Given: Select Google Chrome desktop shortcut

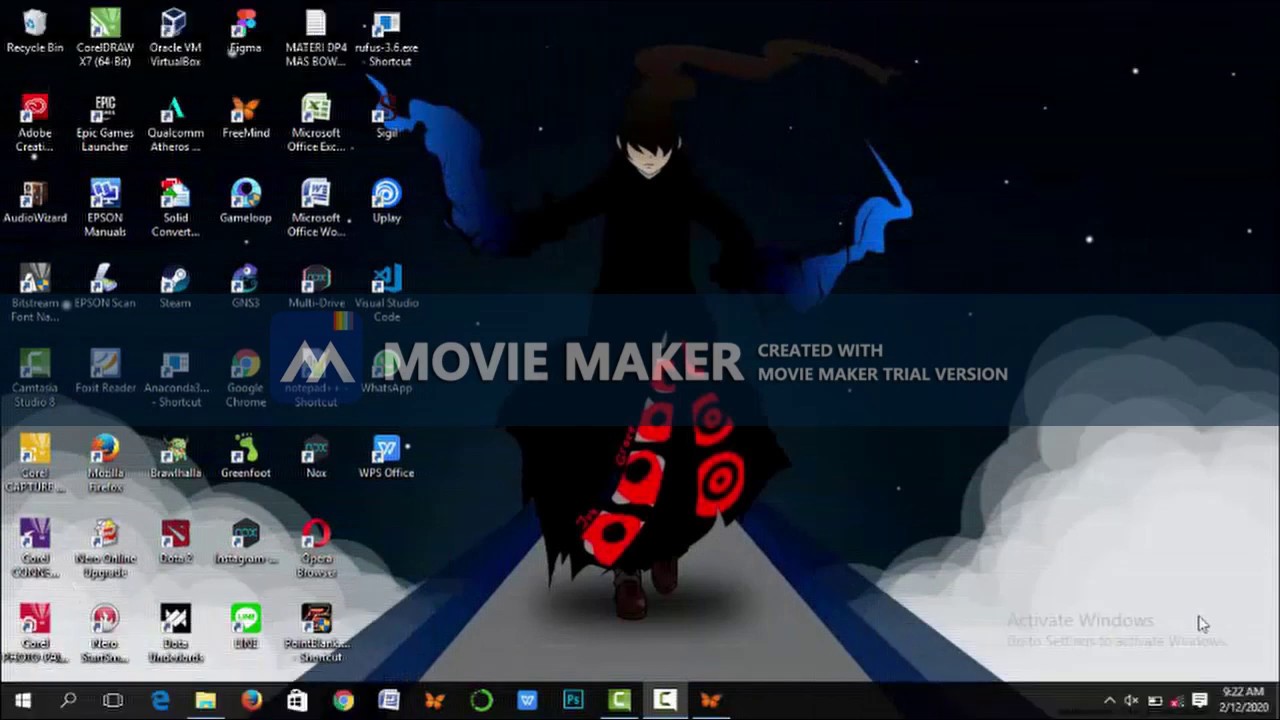Looking at the screenshot, I should [x=245, y=378].
